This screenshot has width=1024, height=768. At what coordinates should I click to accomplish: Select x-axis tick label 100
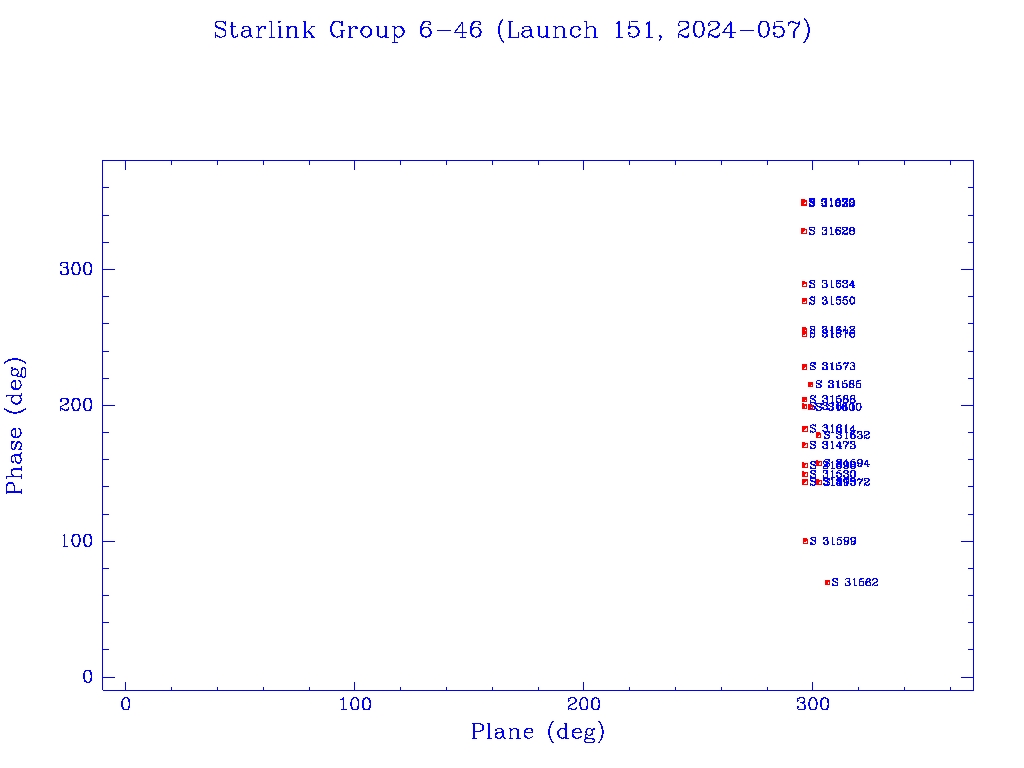tap(355, 705)
